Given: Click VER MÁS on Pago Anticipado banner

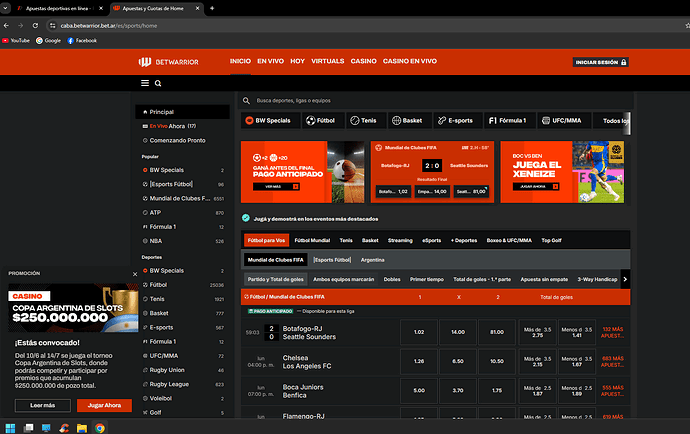Looking at the screenshot, I should [x=276, y=187].
